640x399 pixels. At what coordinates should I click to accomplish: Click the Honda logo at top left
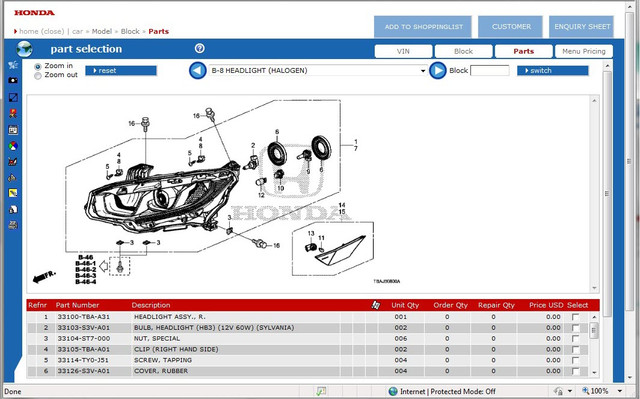(x=34, y=13)
